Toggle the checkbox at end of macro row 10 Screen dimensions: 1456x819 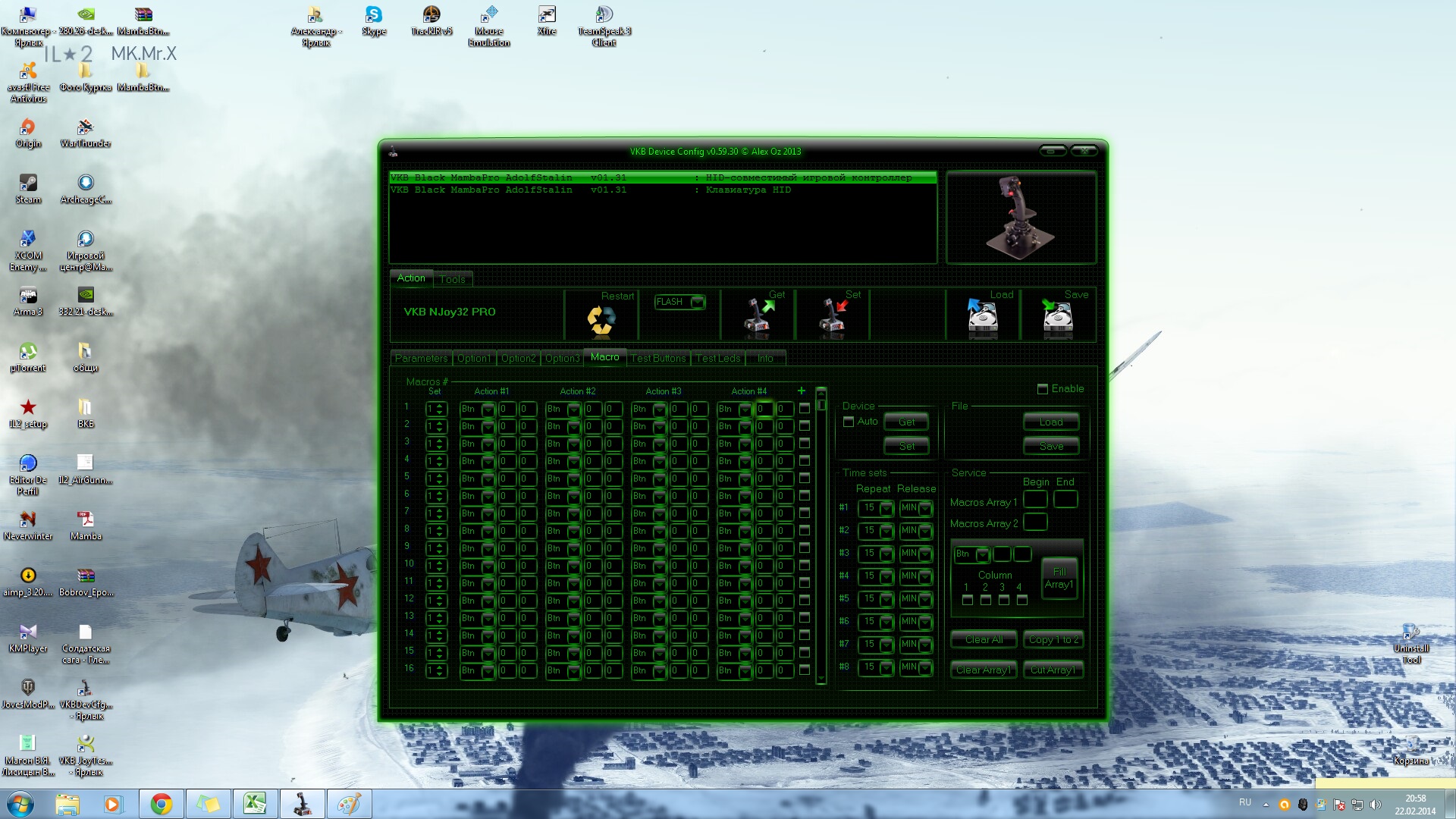(805, 565)
